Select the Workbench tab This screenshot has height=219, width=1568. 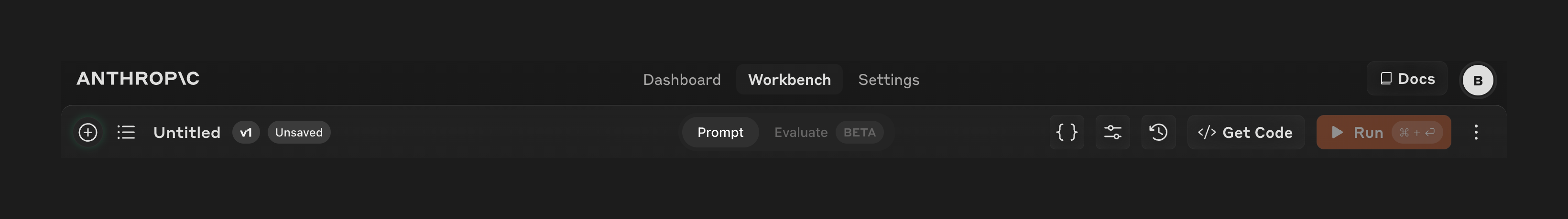pyautogui.click(x=789, y=80)
